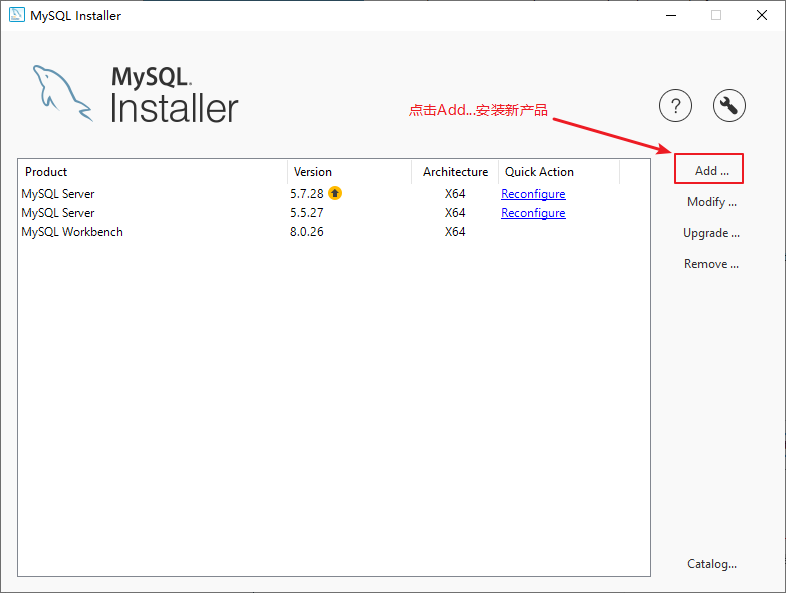Click X64 architecture in 5.5.27 row
This screenshot has height=593, width=786.
point(455,213)
